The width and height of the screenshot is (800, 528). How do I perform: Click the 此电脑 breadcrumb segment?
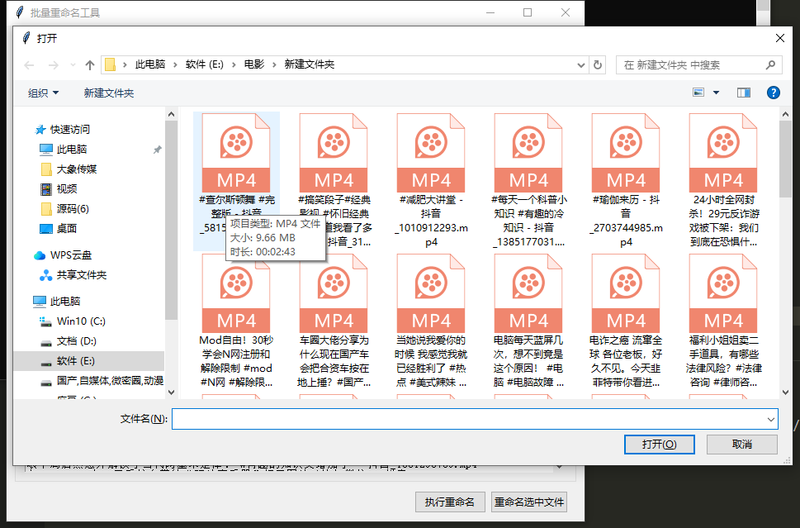[x=150, y=65]
